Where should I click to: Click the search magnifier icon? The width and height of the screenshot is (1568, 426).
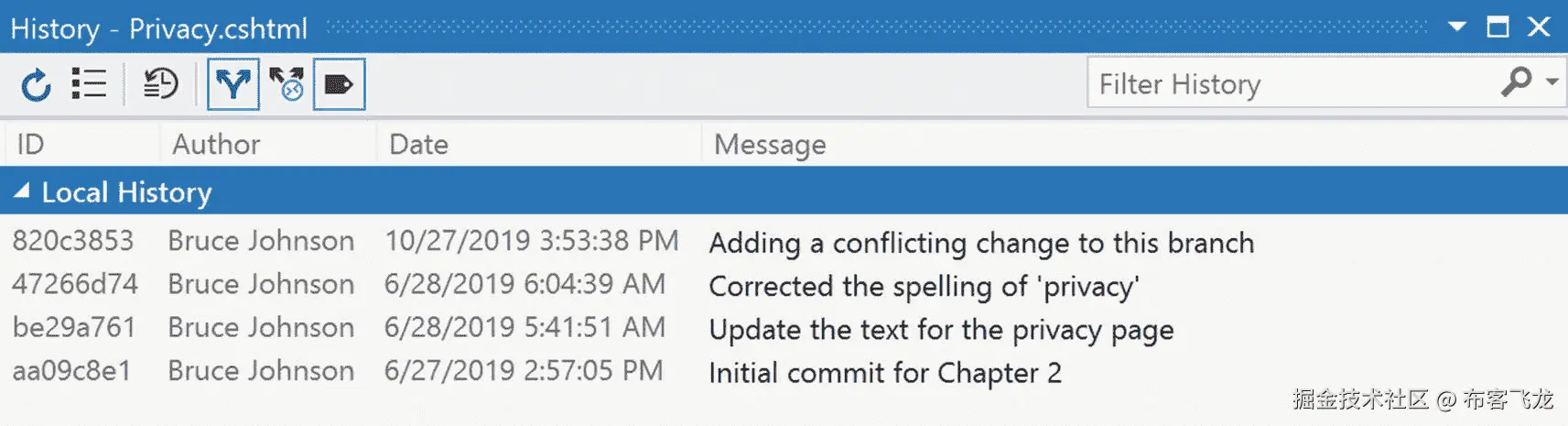pos(1516,82)
